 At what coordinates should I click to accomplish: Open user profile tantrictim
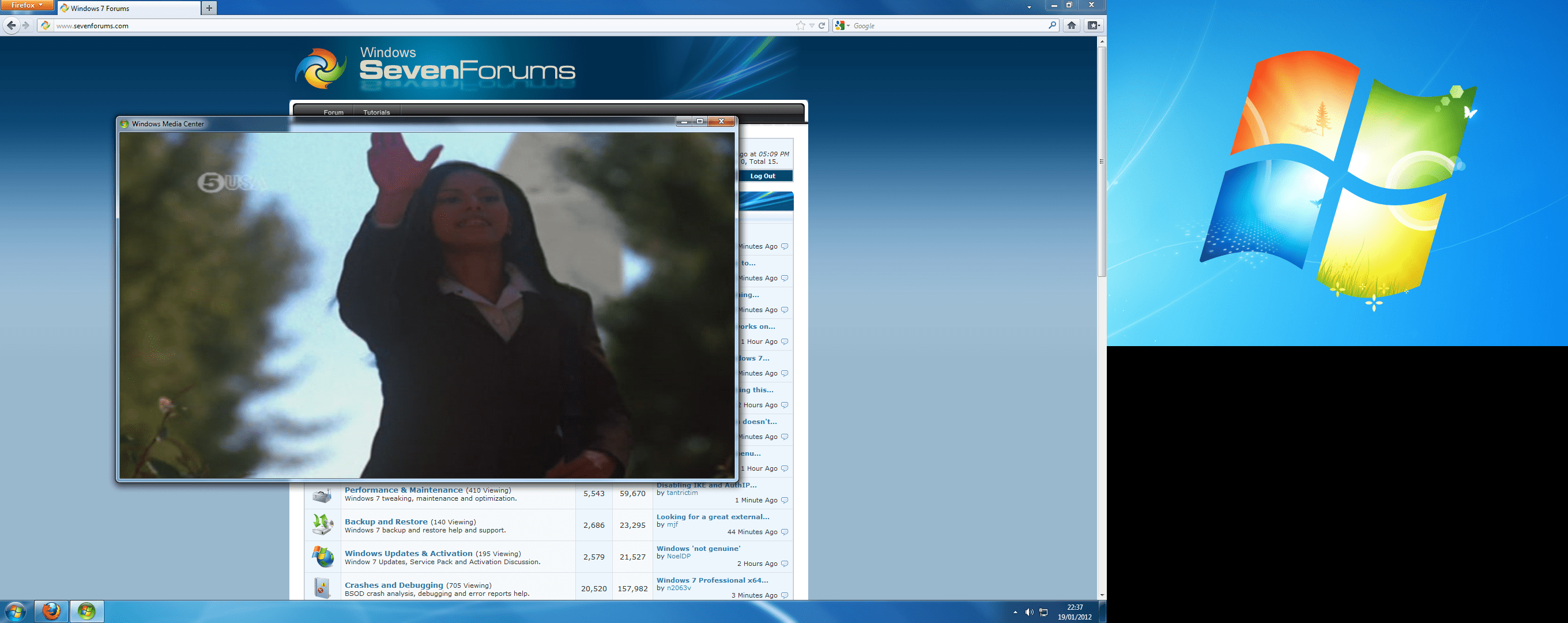pos(682,493)
